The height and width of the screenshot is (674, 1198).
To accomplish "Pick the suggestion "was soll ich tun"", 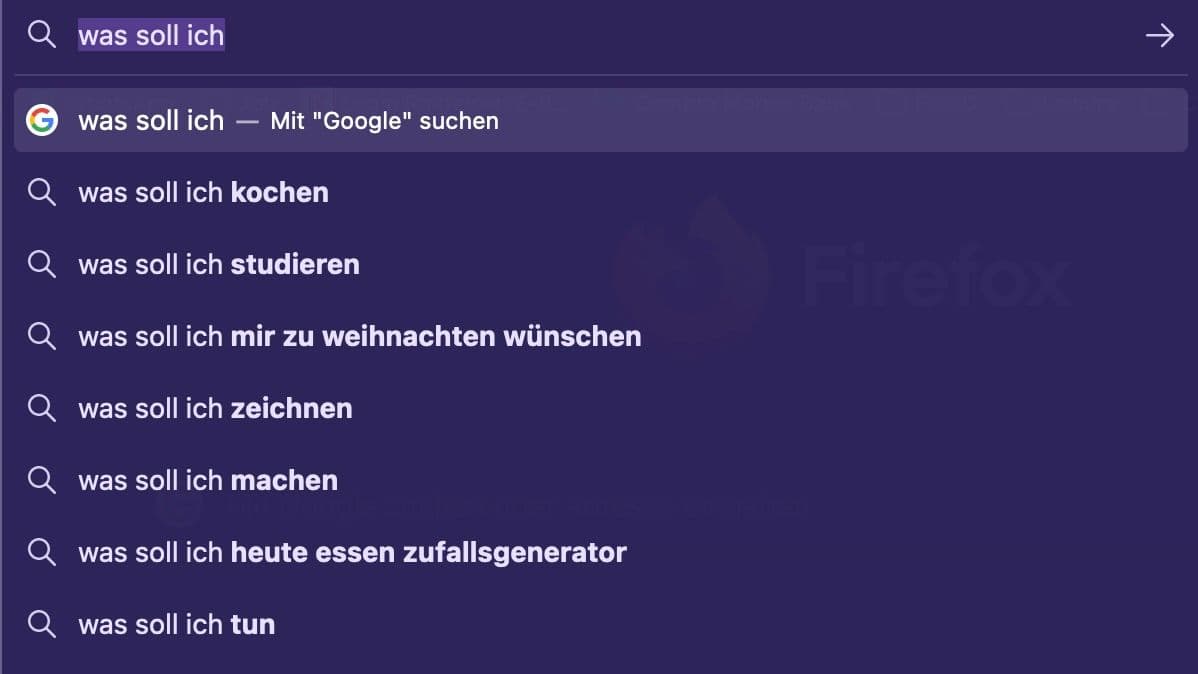I will pos(176,624).
